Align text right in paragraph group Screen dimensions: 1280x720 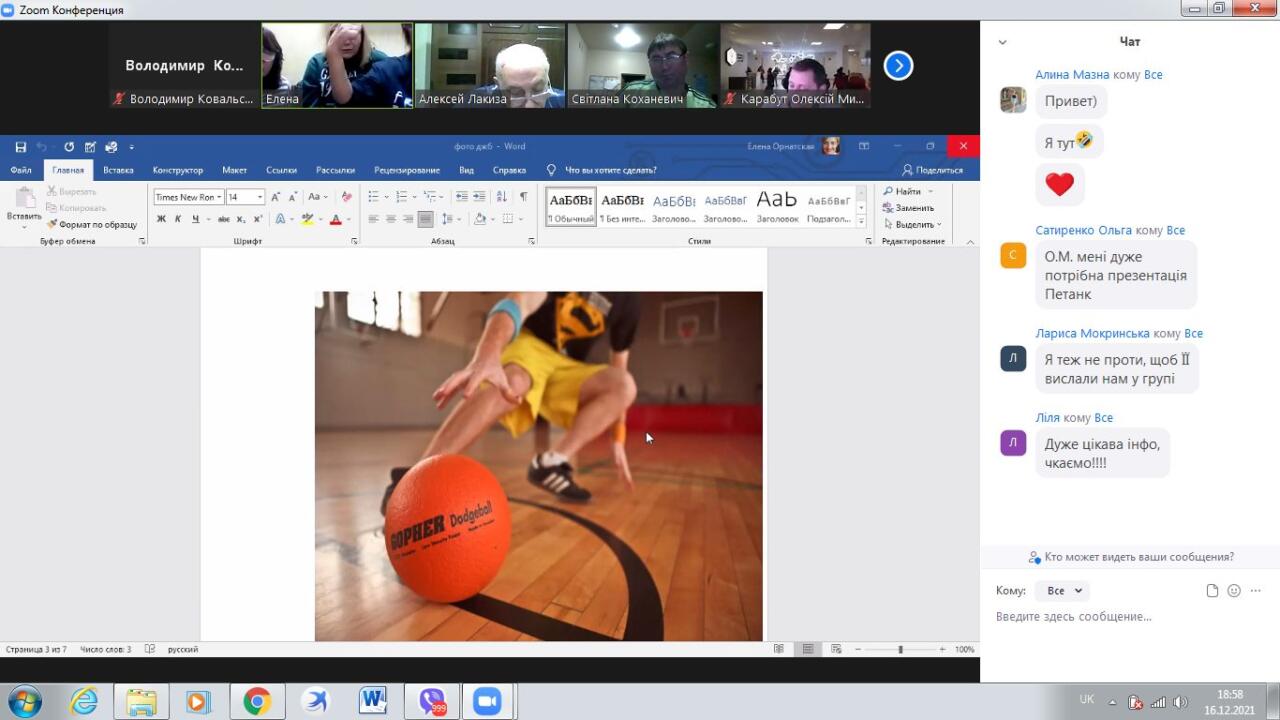(408, 219)
